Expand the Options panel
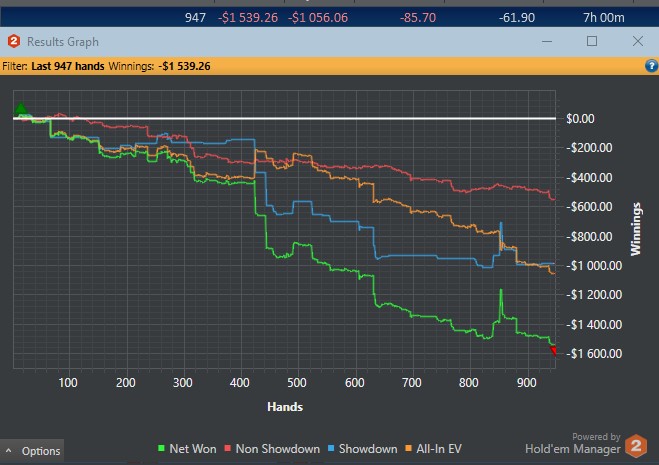659x465 pixels. 32,451
